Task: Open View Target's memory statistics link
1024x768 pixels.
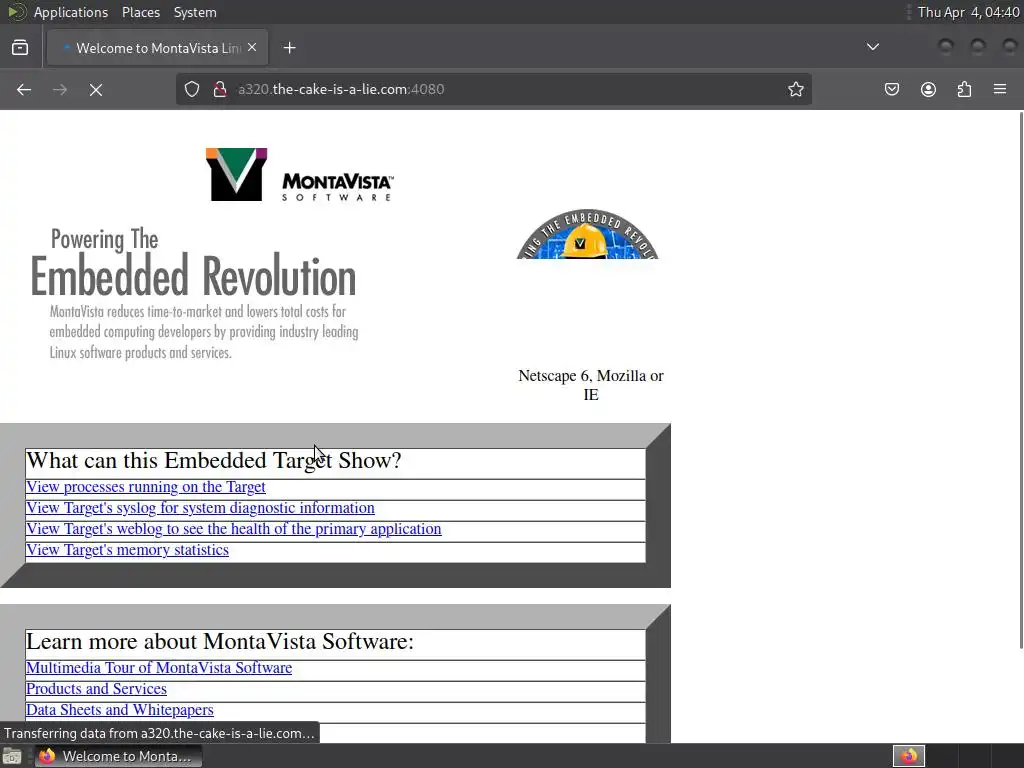Action: 127,550
